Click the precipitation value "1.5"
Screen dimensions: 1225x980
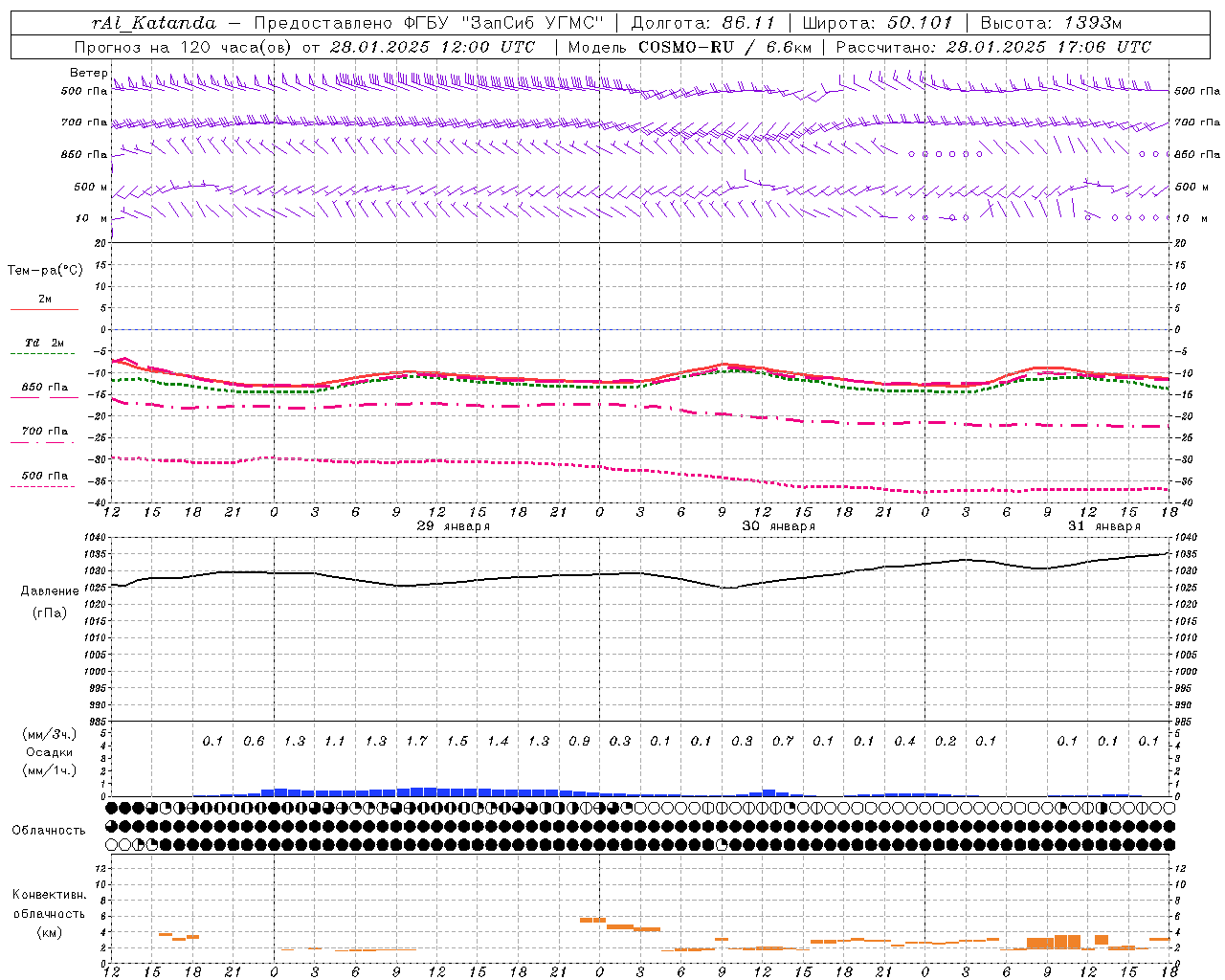[457, 741]
